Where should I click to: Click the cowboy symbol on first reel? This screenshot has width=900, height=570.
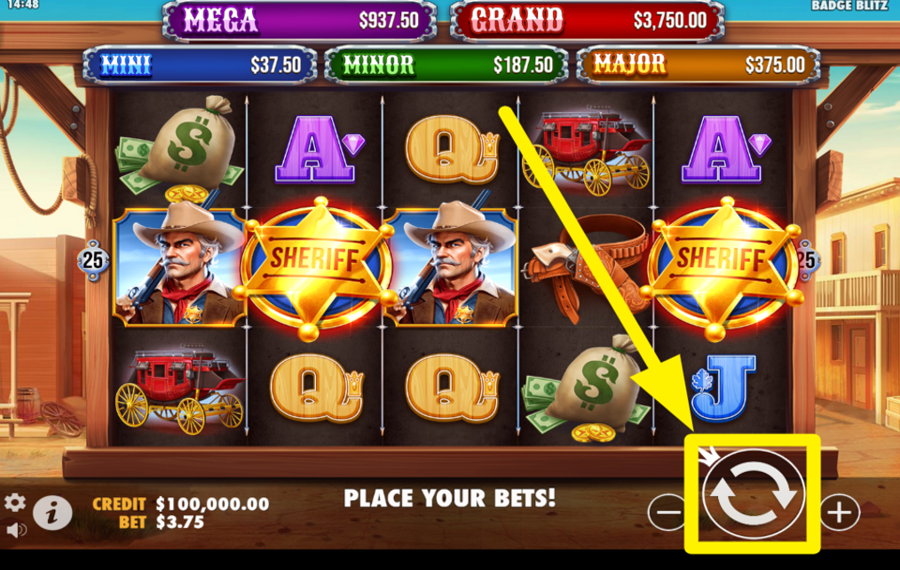(180, 266)
